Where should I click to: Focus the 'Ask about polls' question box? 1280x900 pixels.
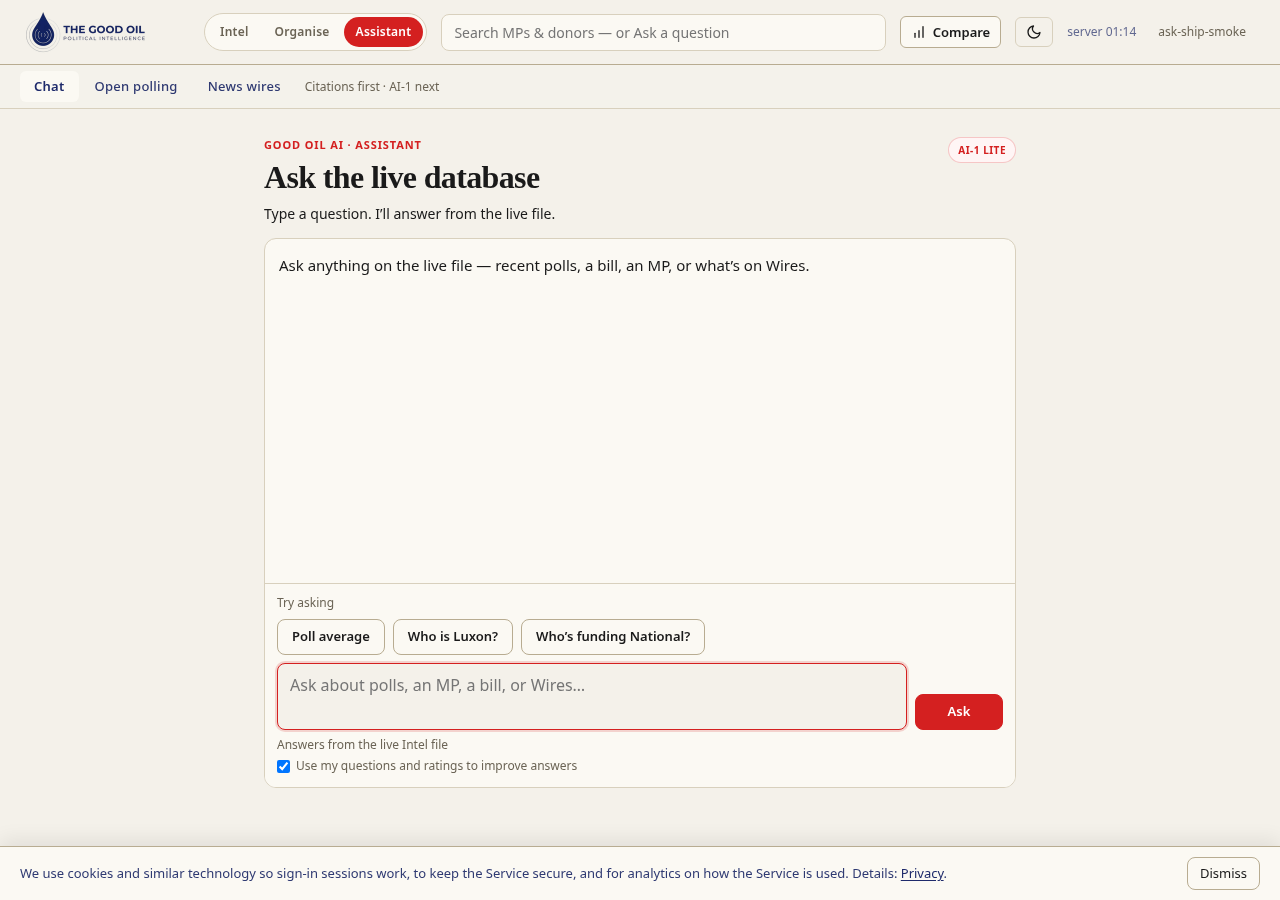pyautogui.click(x=592, y=696)
